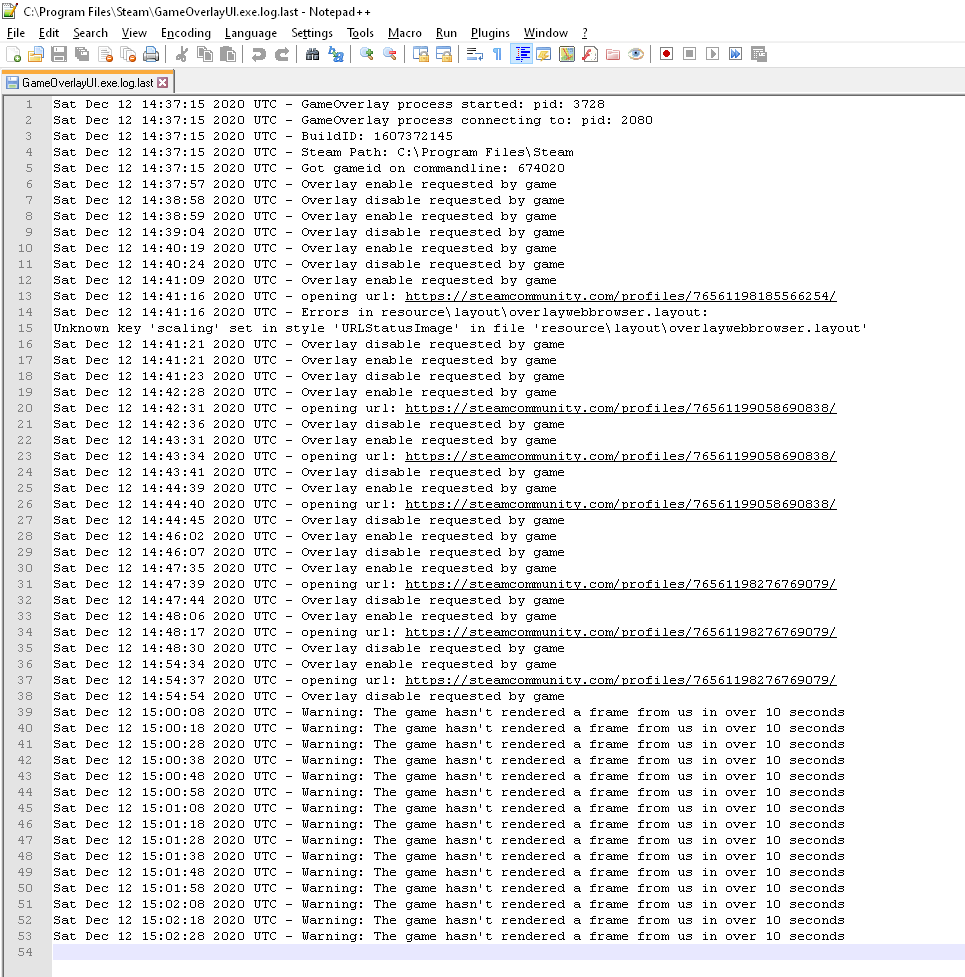The height and width of the screenshot is (977, 965).
Task: Open the Function List panel icon
Action: click(x=590, y=55)
